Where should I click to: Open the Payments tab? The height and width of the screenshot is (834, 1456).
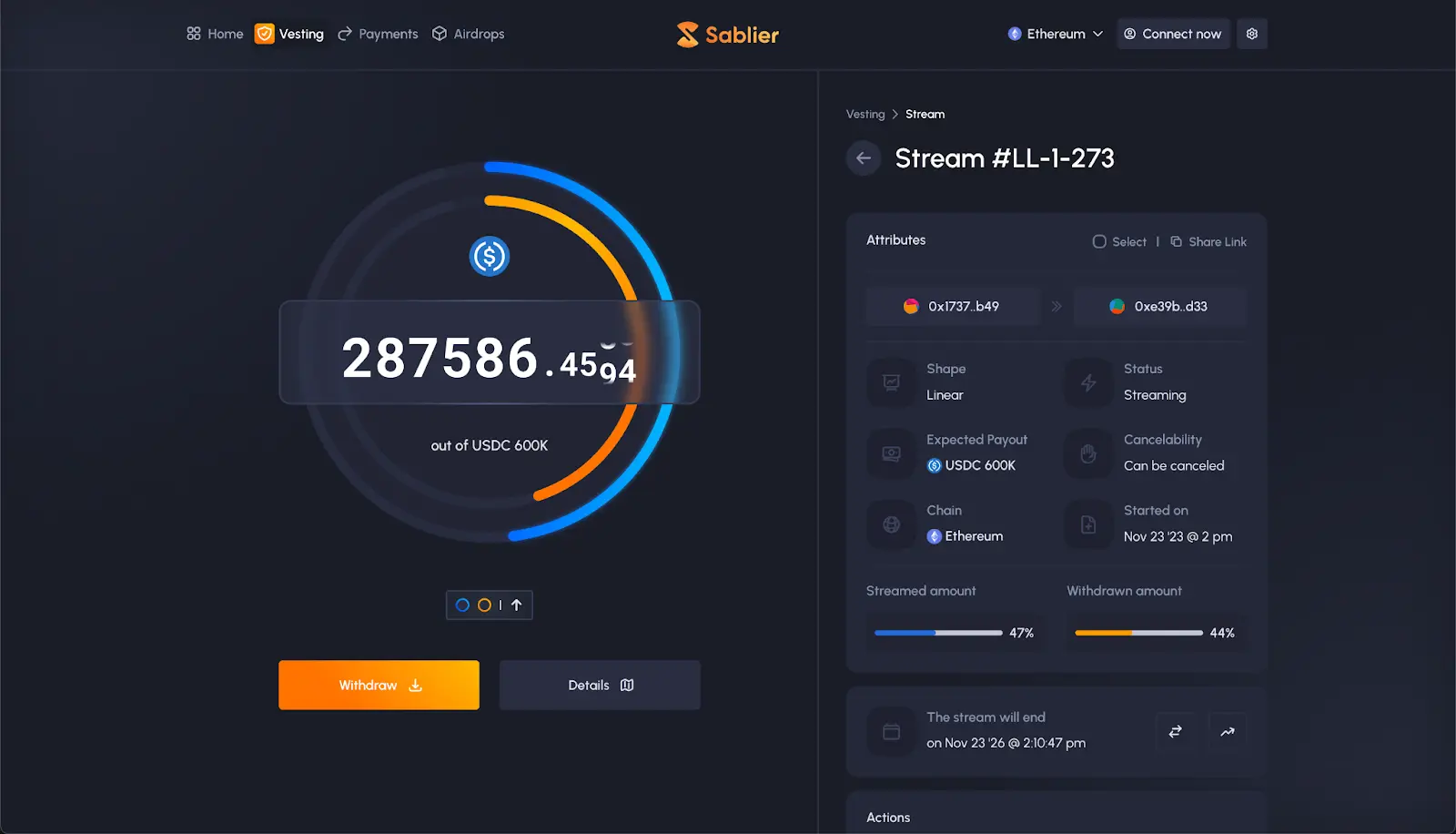click(x=378, y=34)
